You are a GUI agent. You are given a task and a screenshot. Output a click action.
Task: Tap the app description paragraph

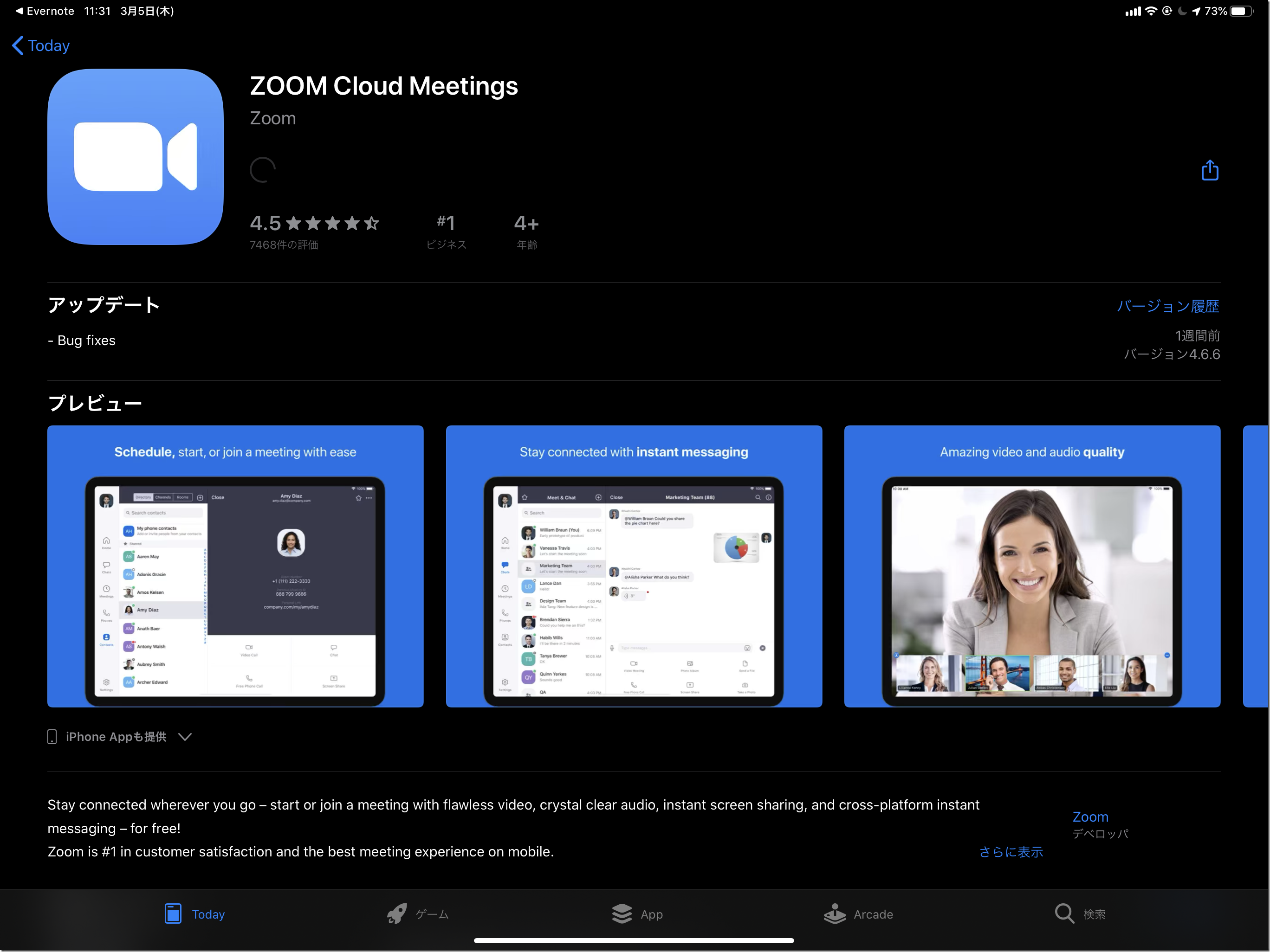tap(513, 829)
